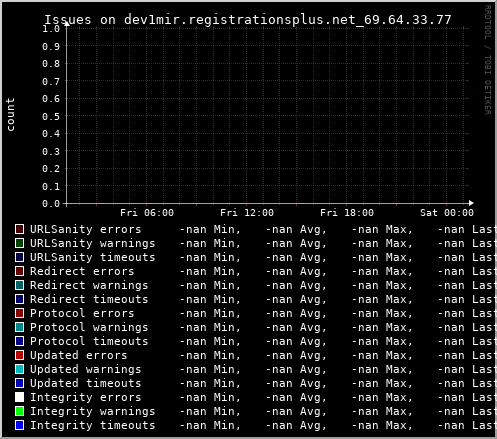
Task: Click the Fri 12:00 time axis label
Action: tap(247, 213)
